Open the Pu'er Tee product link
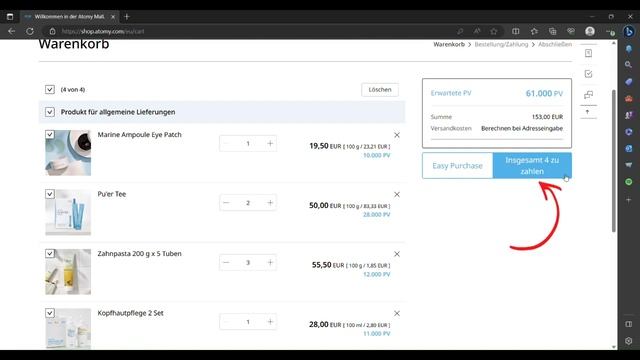The image size is (640, 360). pyautogui.click(x=112, y=194)
